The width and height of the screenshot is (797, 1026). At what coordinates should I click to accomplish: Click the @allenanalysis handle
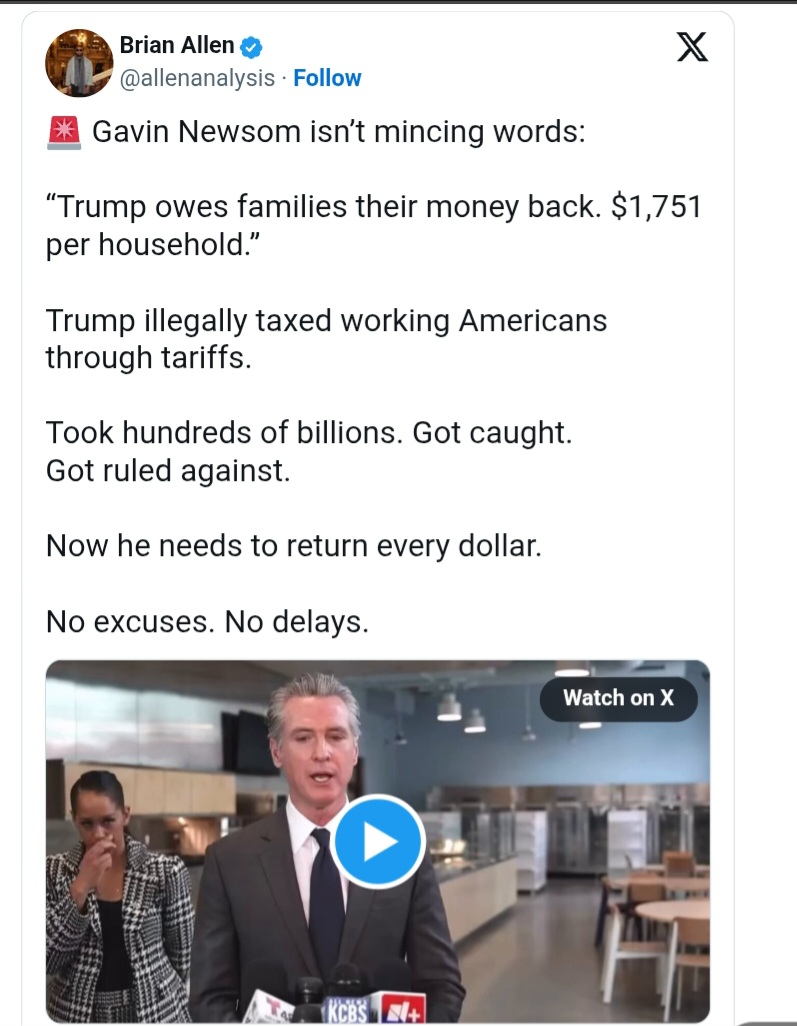click(196, 78)
